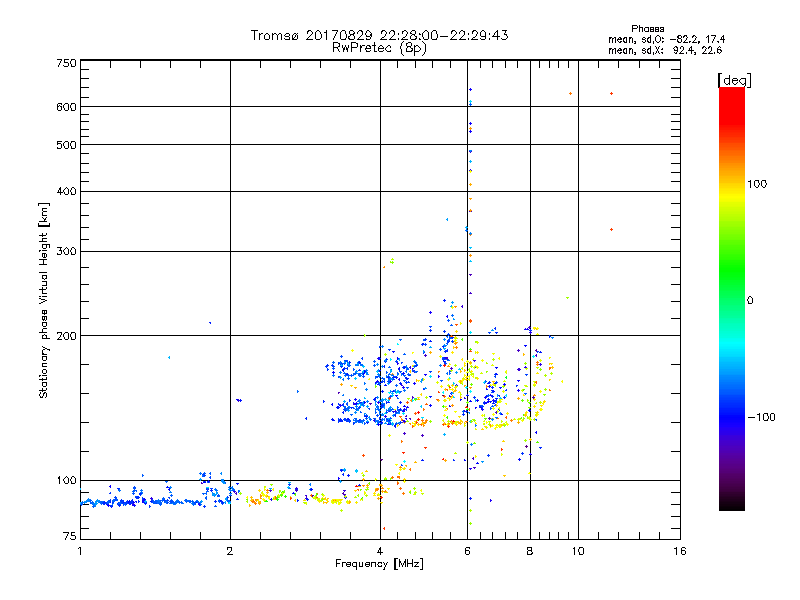Click the y-axis tick label '600'

tap(66, 107)
